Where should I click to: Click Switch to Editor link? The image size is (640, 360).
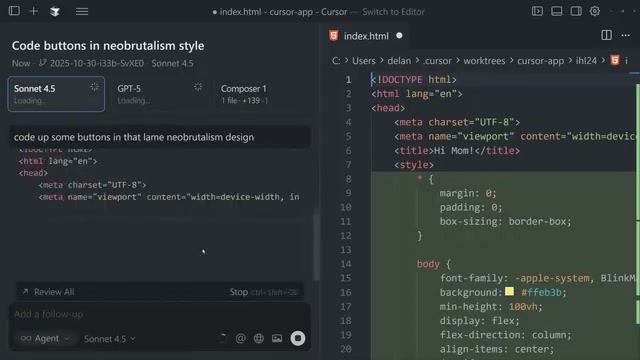[393, 12]
